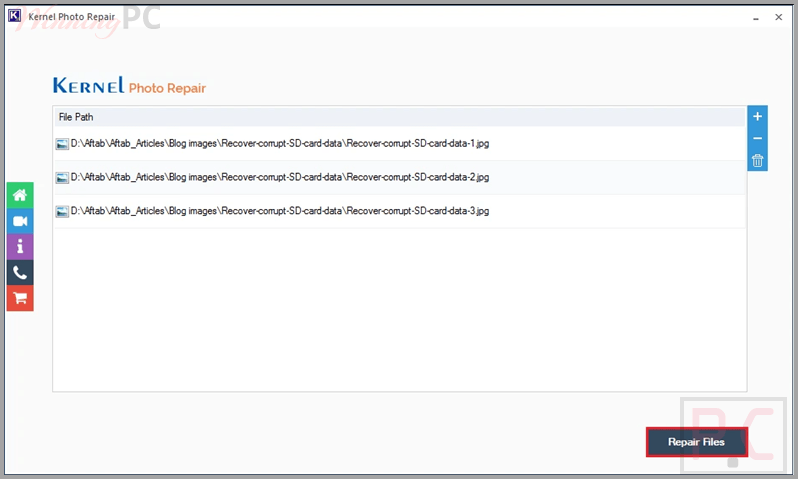Click the Kernel app icon in the title bar
The width and height of the screenshot is (798, 479).
[14, 16]
